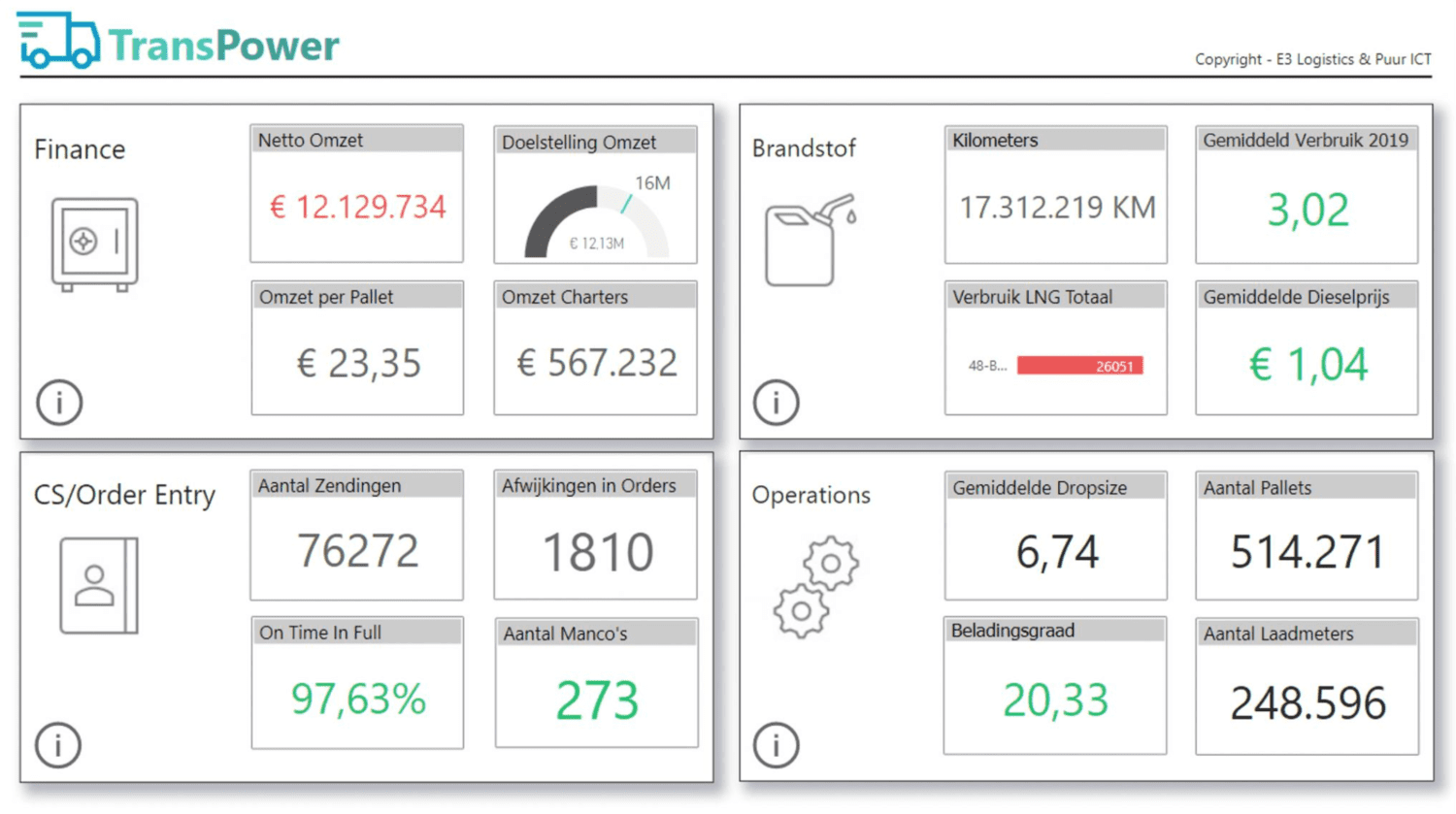The width and height of the screenshot is (1456, 814).
Task: Click the TransPower truck logo
Action: click(58, 41)
